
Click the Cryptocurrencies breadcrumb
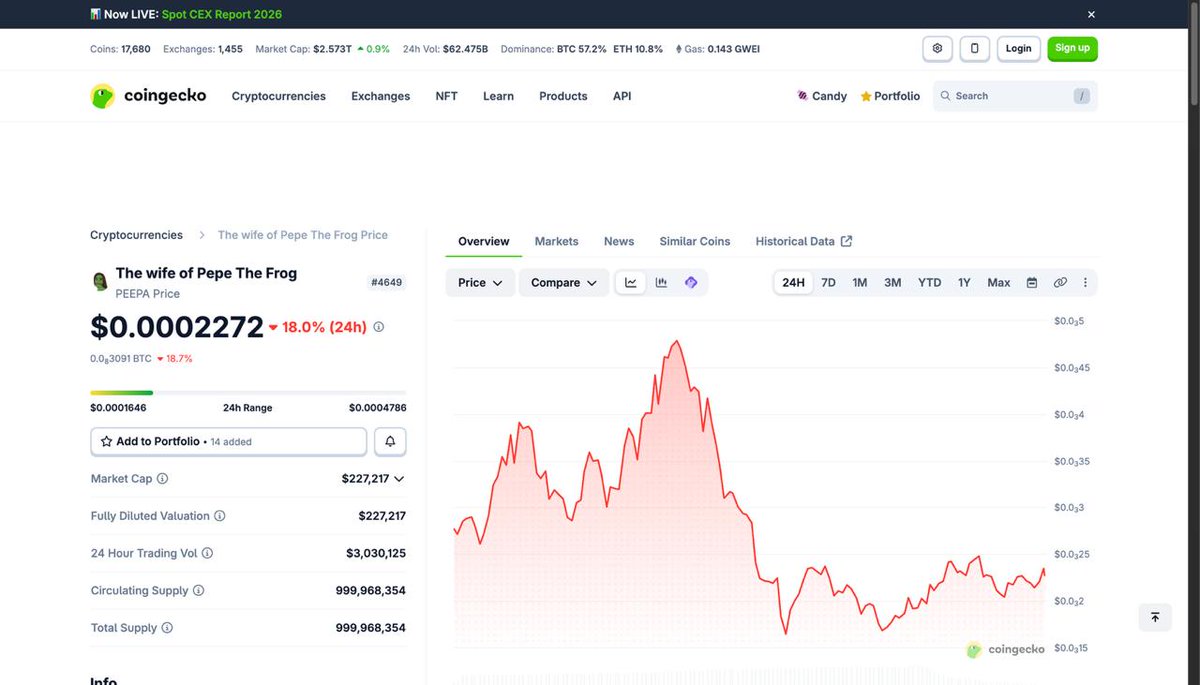136,235
